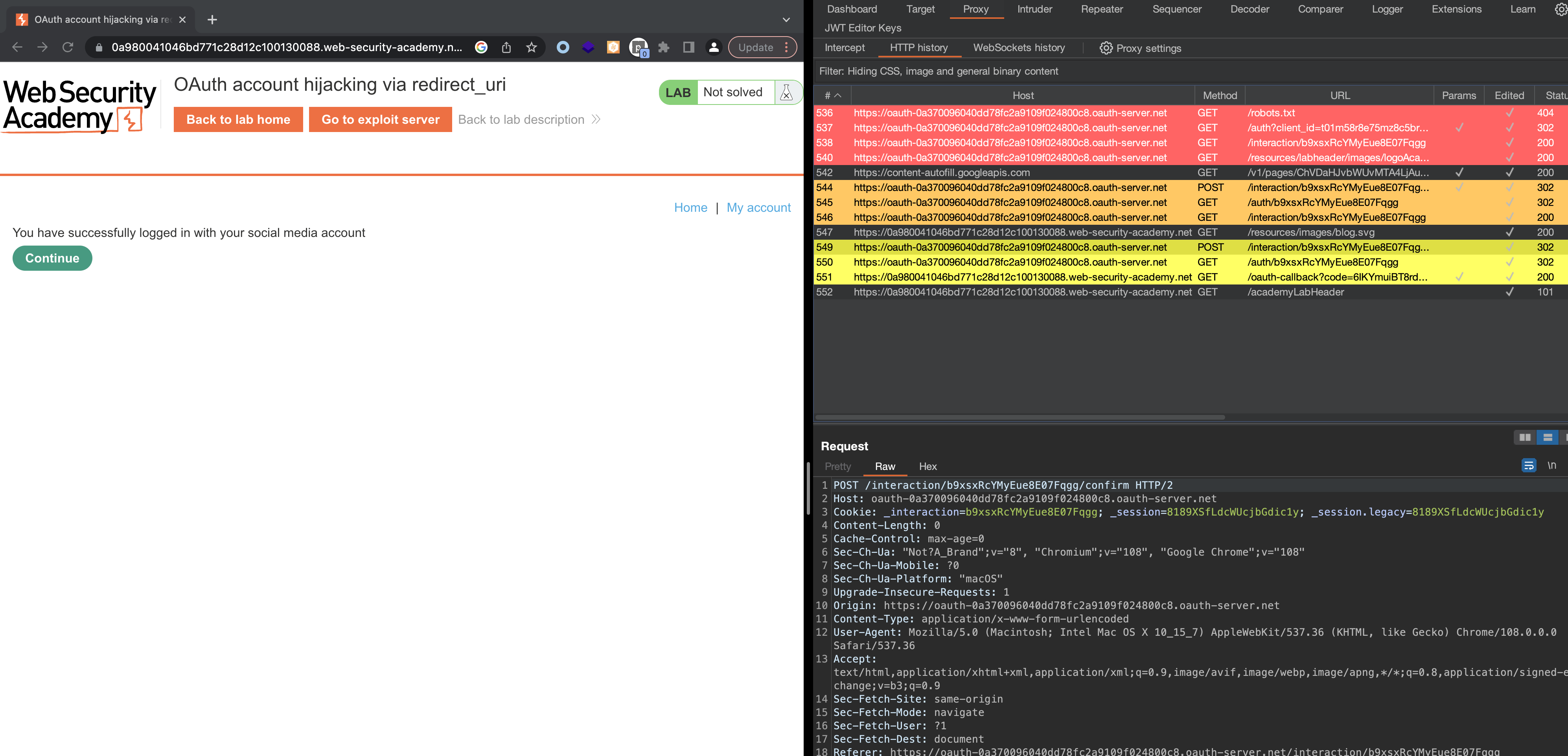The image size is (1568, 756).
Task: Click the bookmark star icon
Action: point(532,48)
